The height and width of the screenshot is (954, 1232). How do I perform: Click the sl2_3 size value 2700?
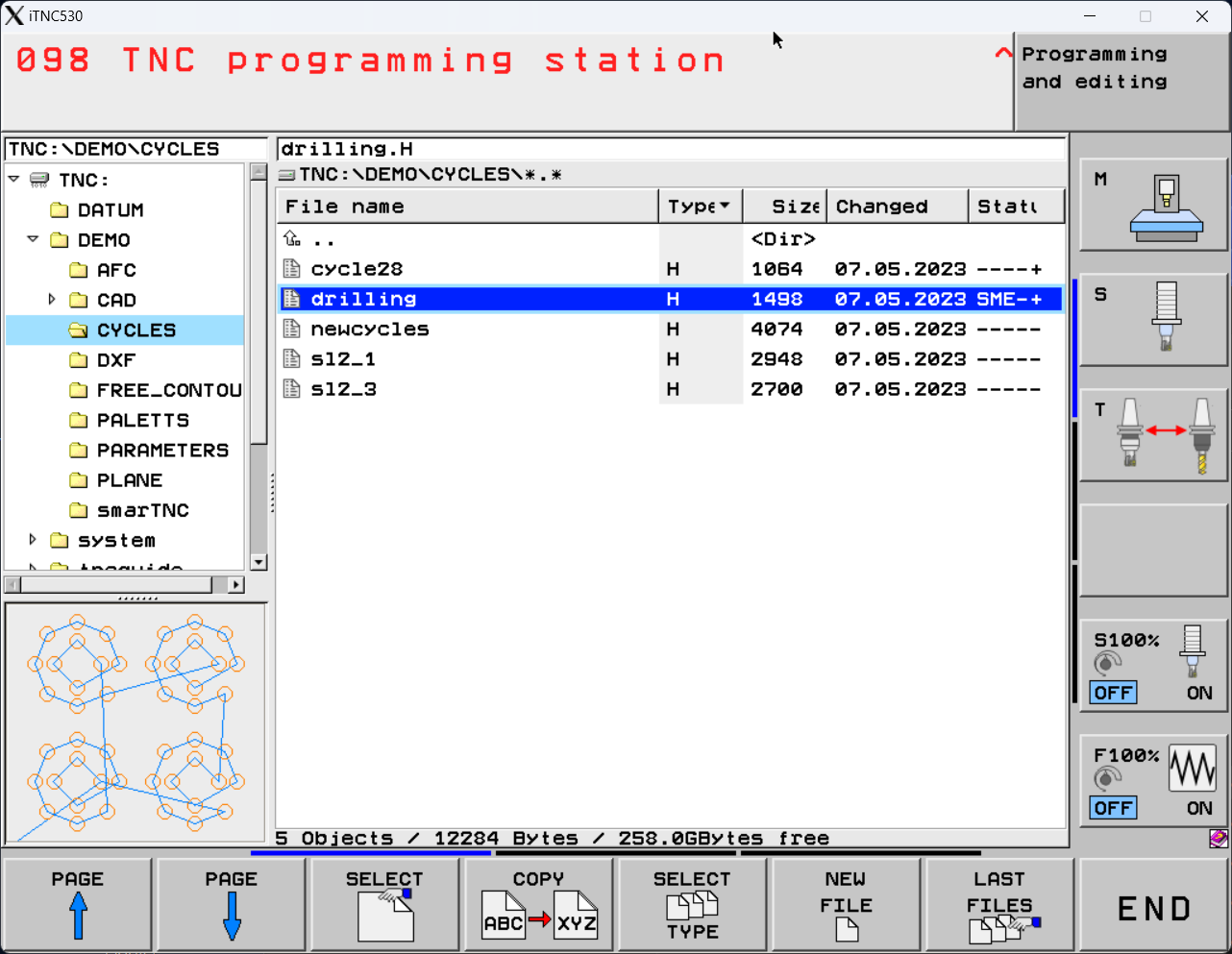point(776,389)
